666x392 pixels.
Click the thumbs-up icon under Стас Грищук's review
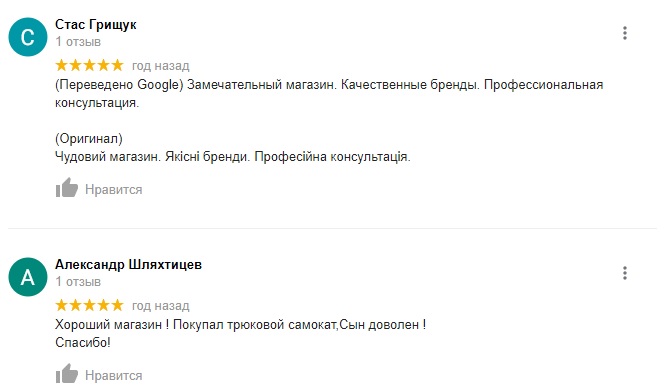click(67, 188)
